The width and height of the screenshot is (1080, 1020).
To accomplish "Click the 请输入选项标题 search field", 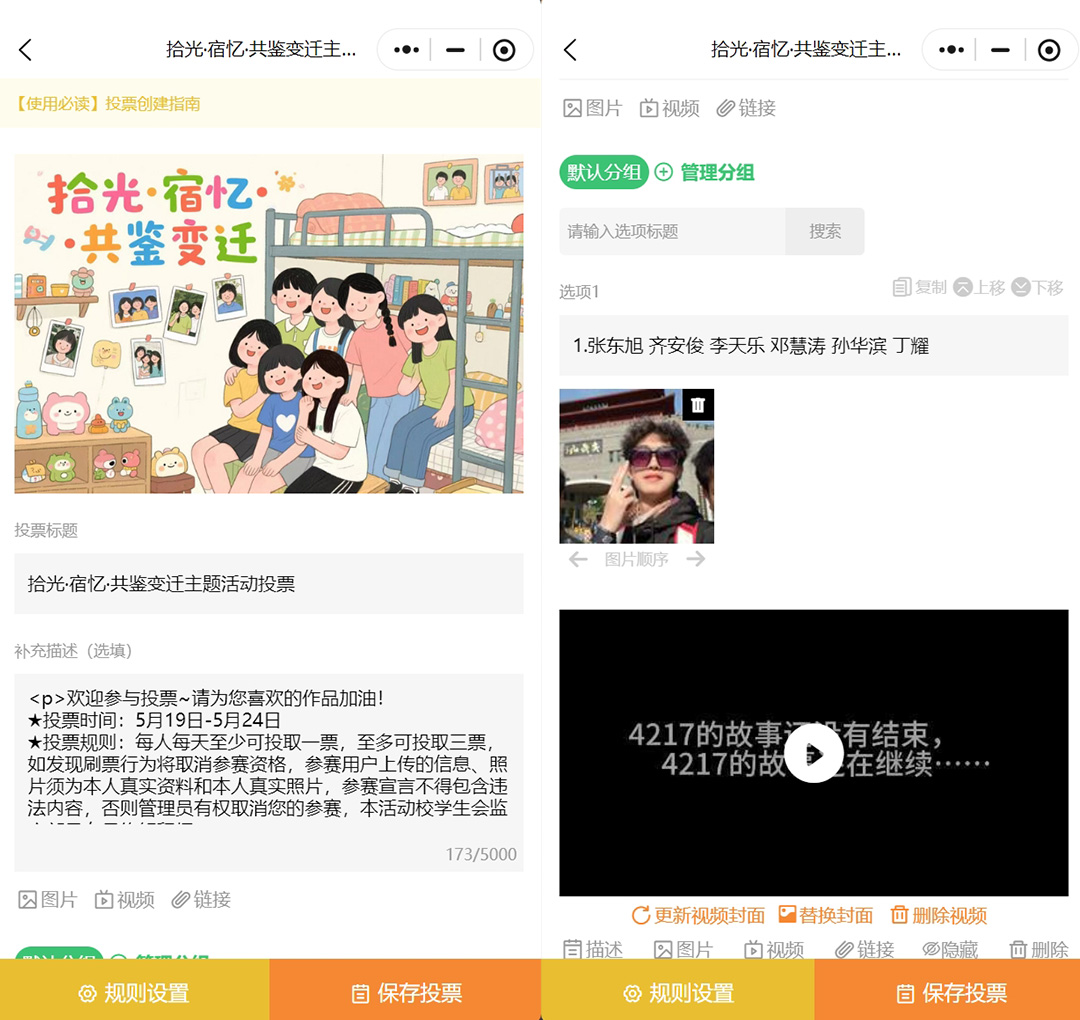I will [x=672, y=231].
